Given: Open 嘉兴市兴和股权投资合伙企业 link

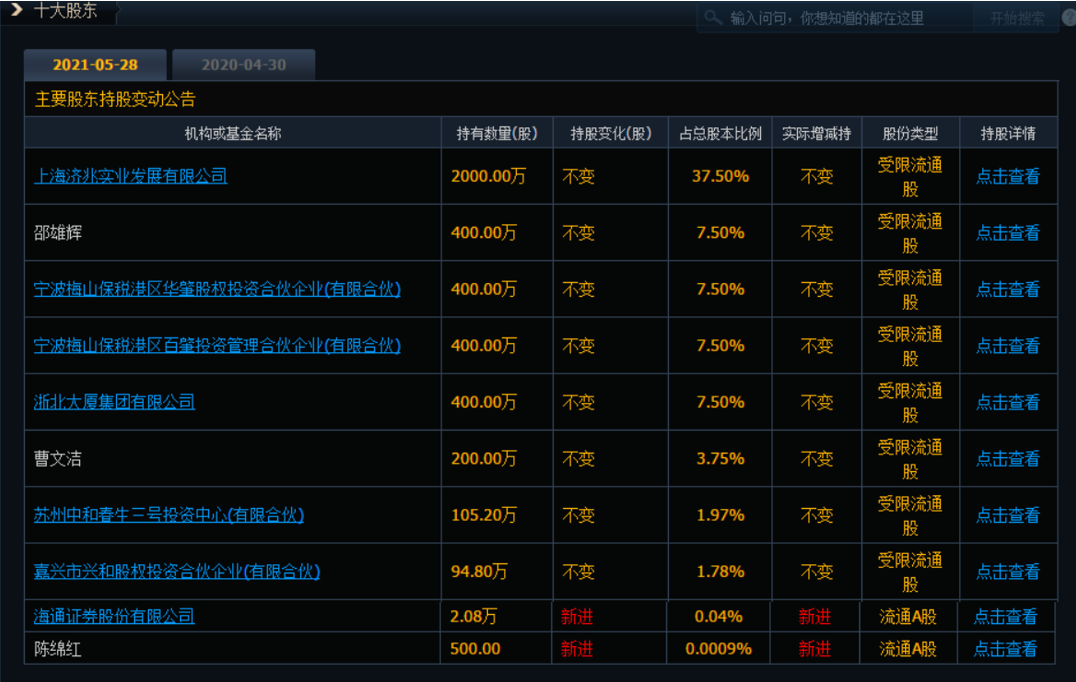Looking at the screenshot, I should pos(174,572).
